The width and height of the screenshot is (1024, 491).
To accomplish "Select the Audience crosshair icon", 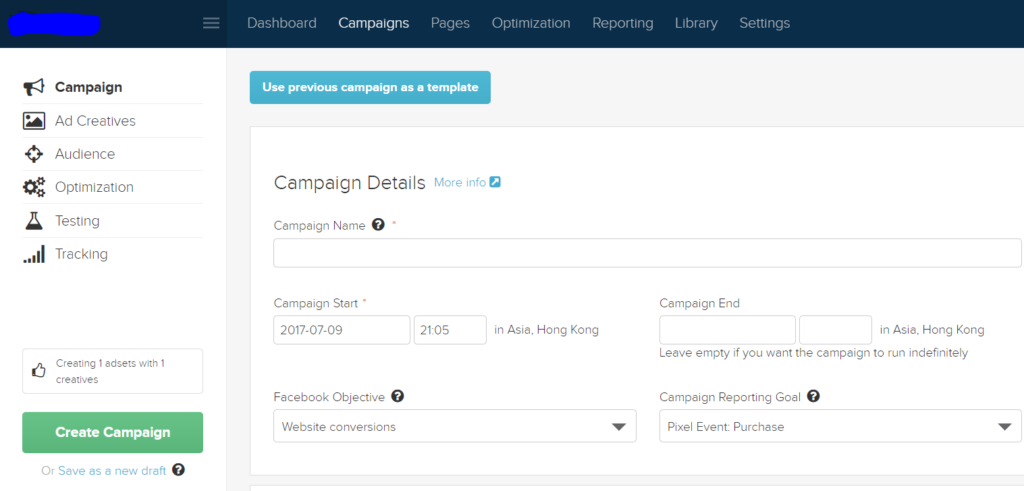I will point(34,154).
